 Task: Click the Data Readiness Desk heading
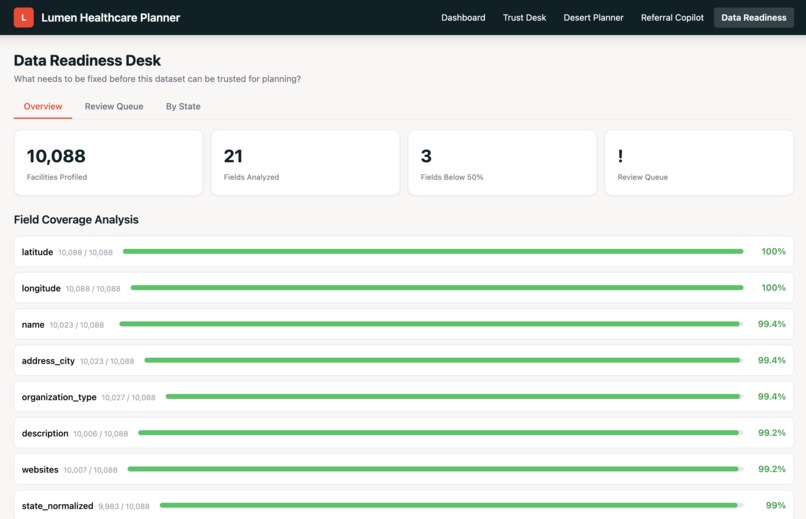pos(87,60)
